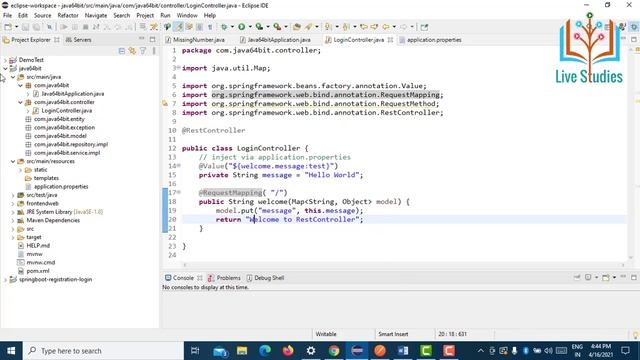Viewport: 640px width, 360px height.
Task: Open the Servers view tab
Action: pyautogui.click(x=78, y=40)
